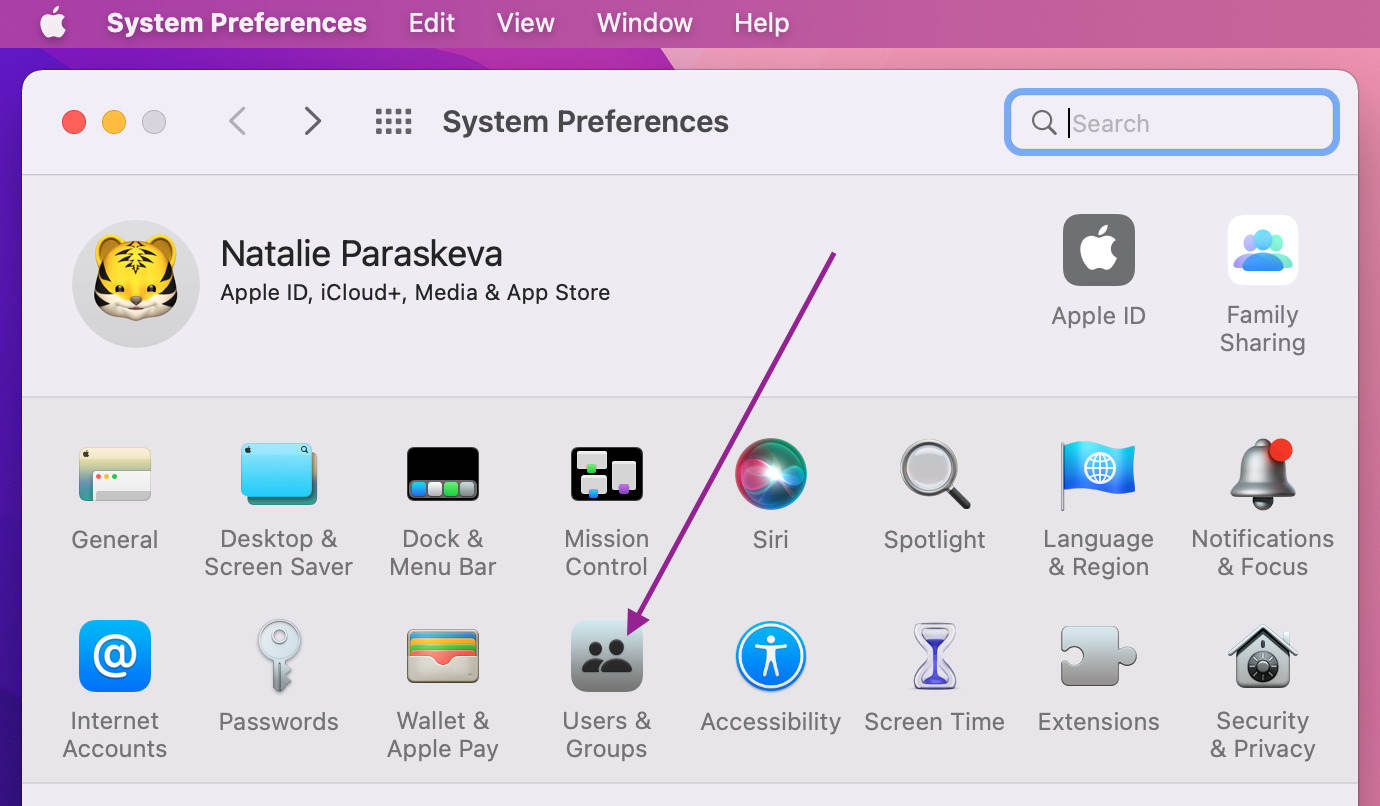
Task: Open Language & Region preferences
Action: click(1098, 475)
